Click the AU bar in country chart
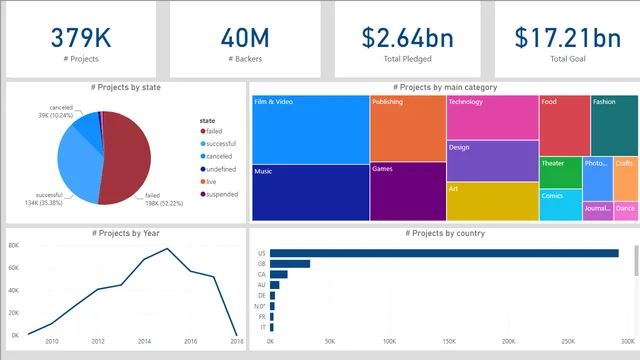The image size is (640, 360). [x=275, y=285]
